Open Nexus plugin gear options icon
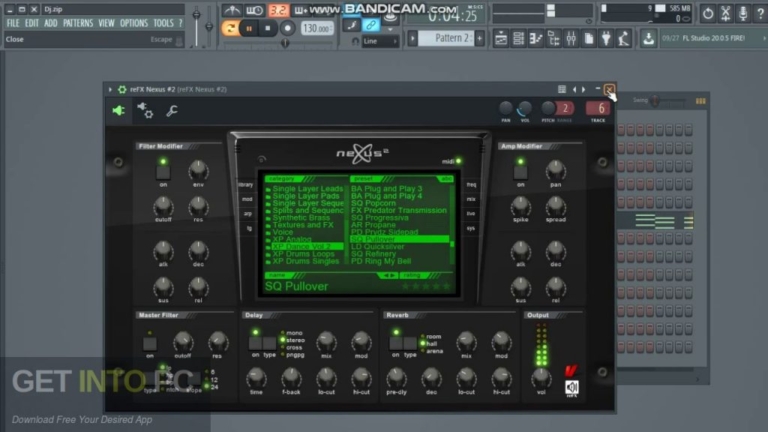This screenshot has width=768, height=432. pyautogui.click(x=122, y=89)
